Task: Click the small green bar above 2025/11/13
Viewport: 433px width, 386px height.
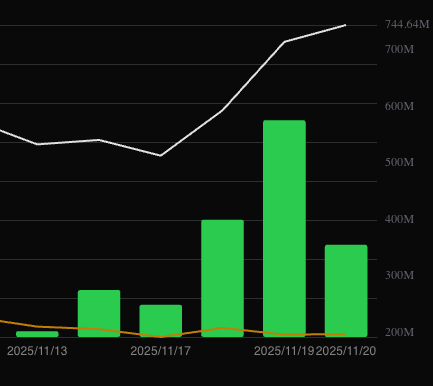Action: pyautogui.click(x=37, y=334)
